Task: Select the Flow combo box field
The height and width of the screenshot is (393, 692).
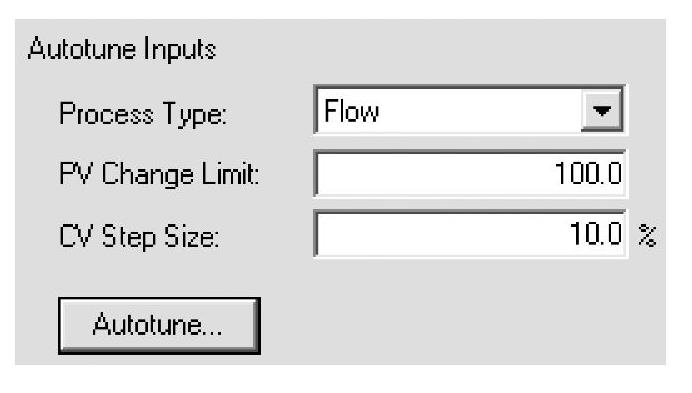Action: [470, 110]
